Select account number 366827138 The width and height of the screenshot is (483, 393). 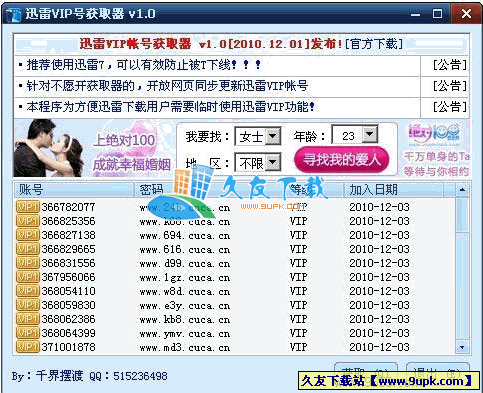coord(68,235)
